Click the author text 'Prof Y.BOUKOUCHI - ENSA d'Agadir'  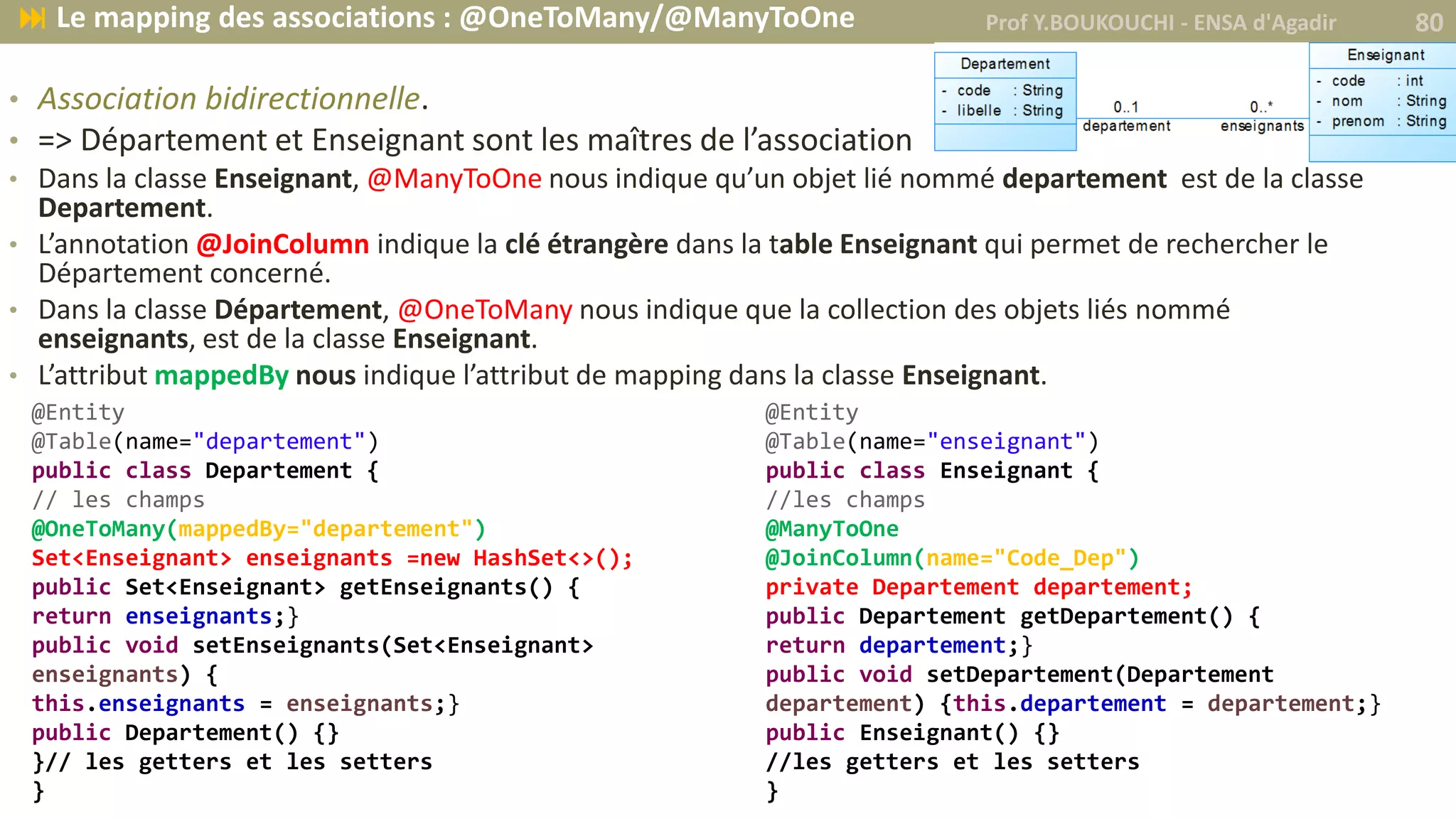coord(1160,23)
